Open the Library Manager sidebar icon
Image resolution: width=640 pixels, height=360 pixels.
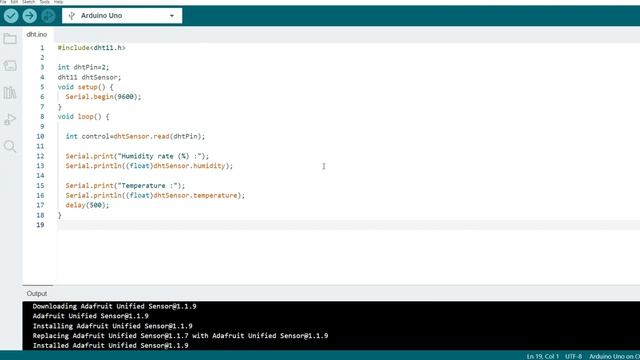(x=10, y=93)
